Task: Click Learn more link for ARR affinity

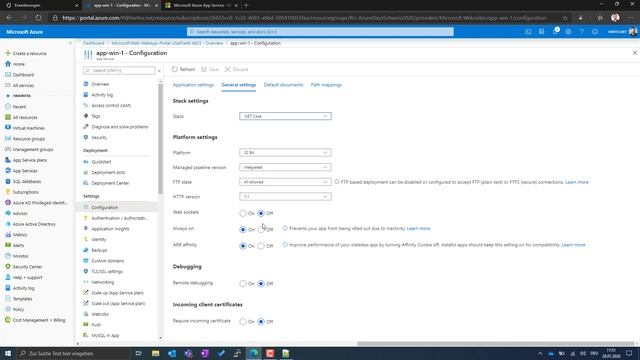Action: coord(573,245)
